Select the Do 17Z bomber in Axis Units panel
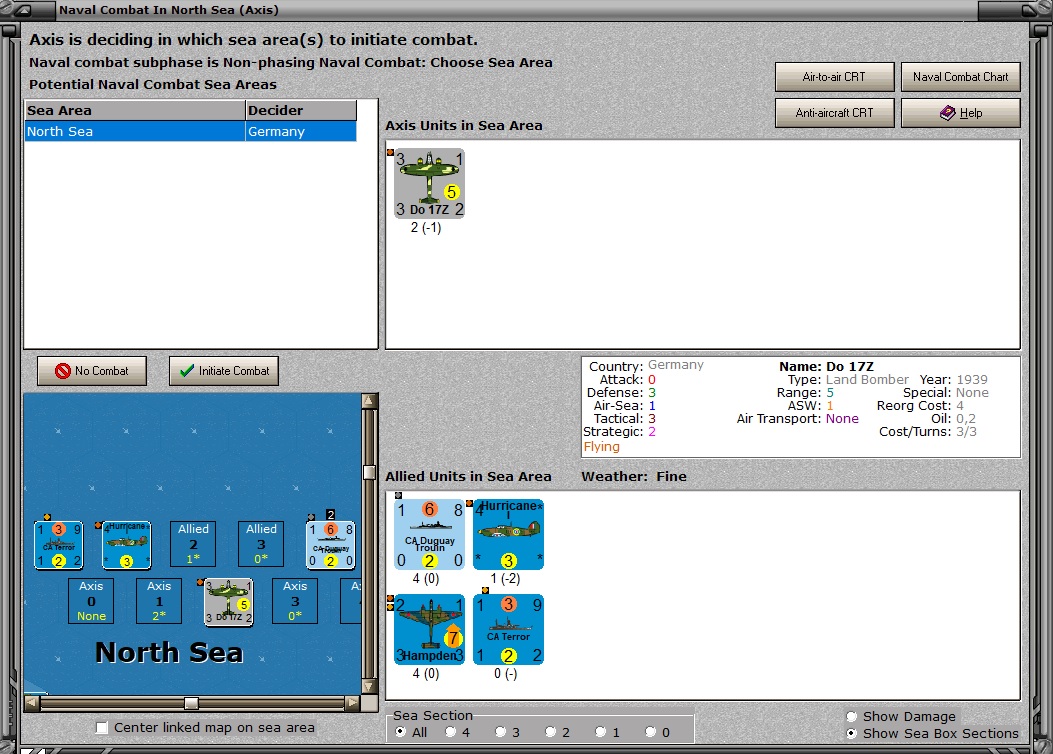Viewport: 1053px width, 754px height. (x=429, y=183)
